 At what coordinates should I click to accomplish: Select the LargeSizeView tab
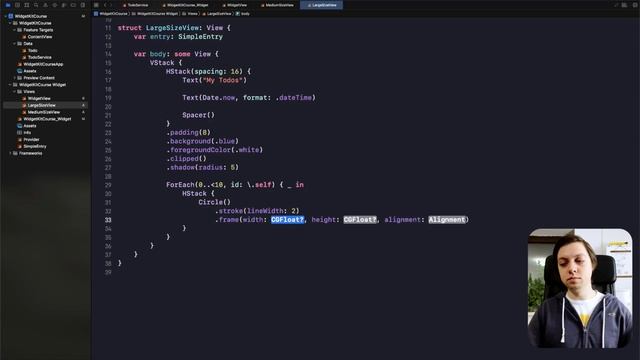pos(322,5)
